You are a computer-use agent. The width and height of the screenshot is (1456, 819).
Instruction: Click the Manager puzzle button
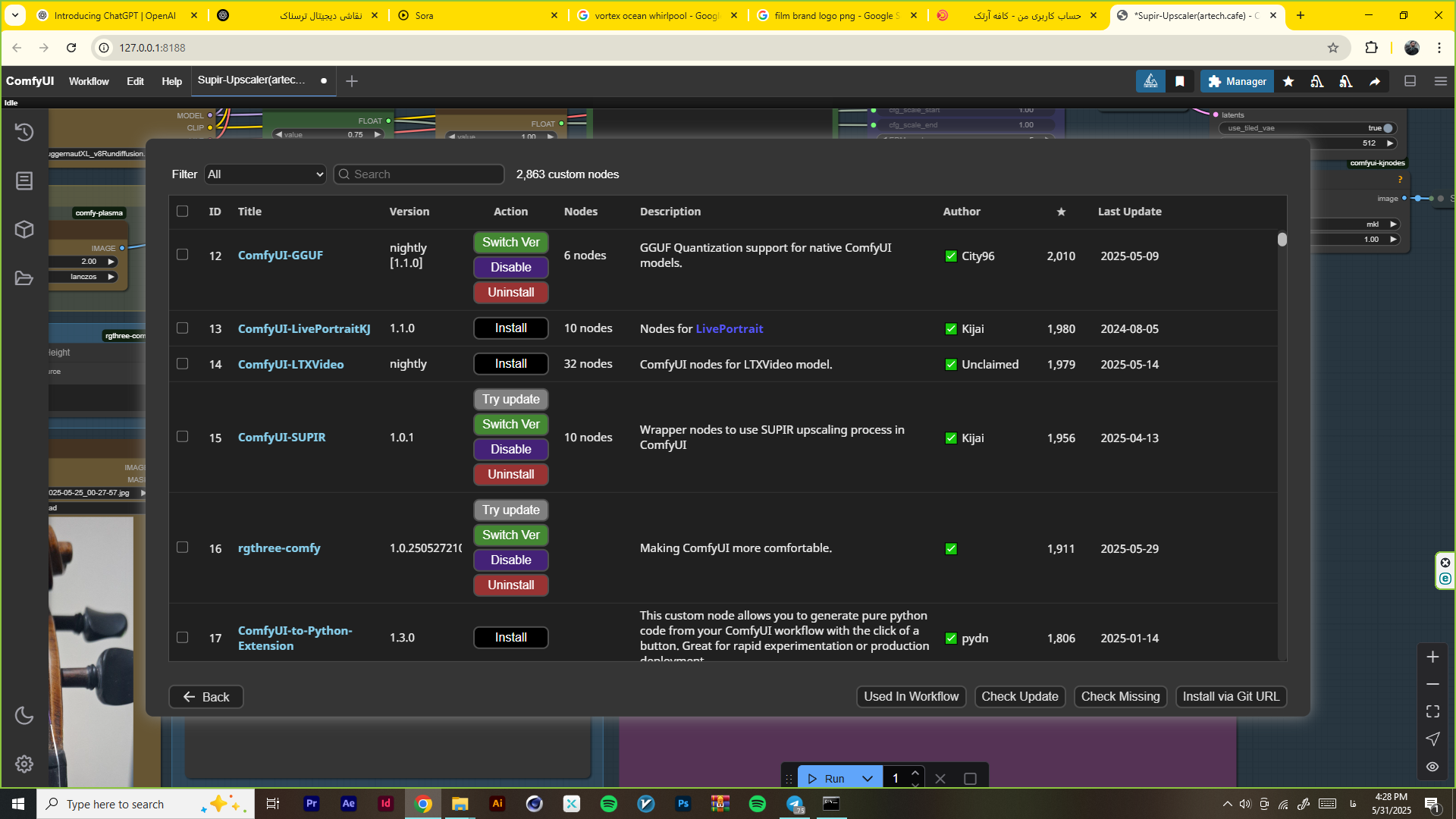[1237, 81]
